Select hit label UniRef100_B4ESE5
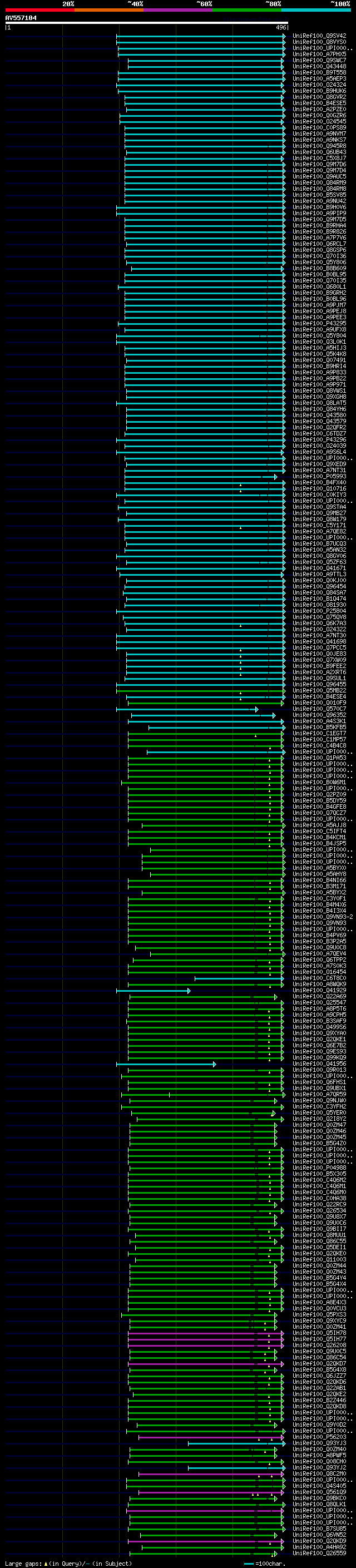The width and height of the screenshot is (356, 1568). (x=319, y=103)
